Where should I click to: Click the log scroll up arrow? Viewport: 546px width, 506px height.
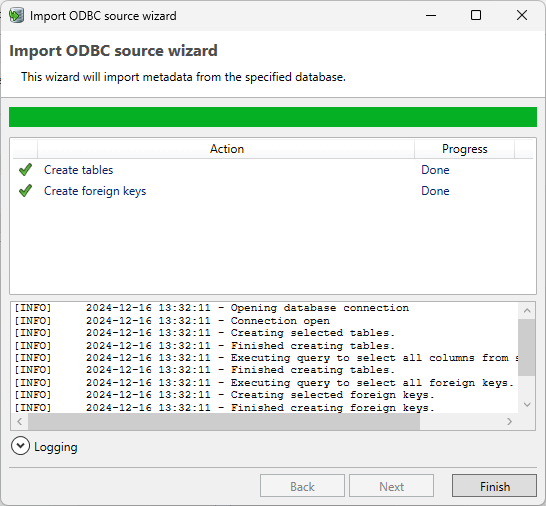point(527,311)
